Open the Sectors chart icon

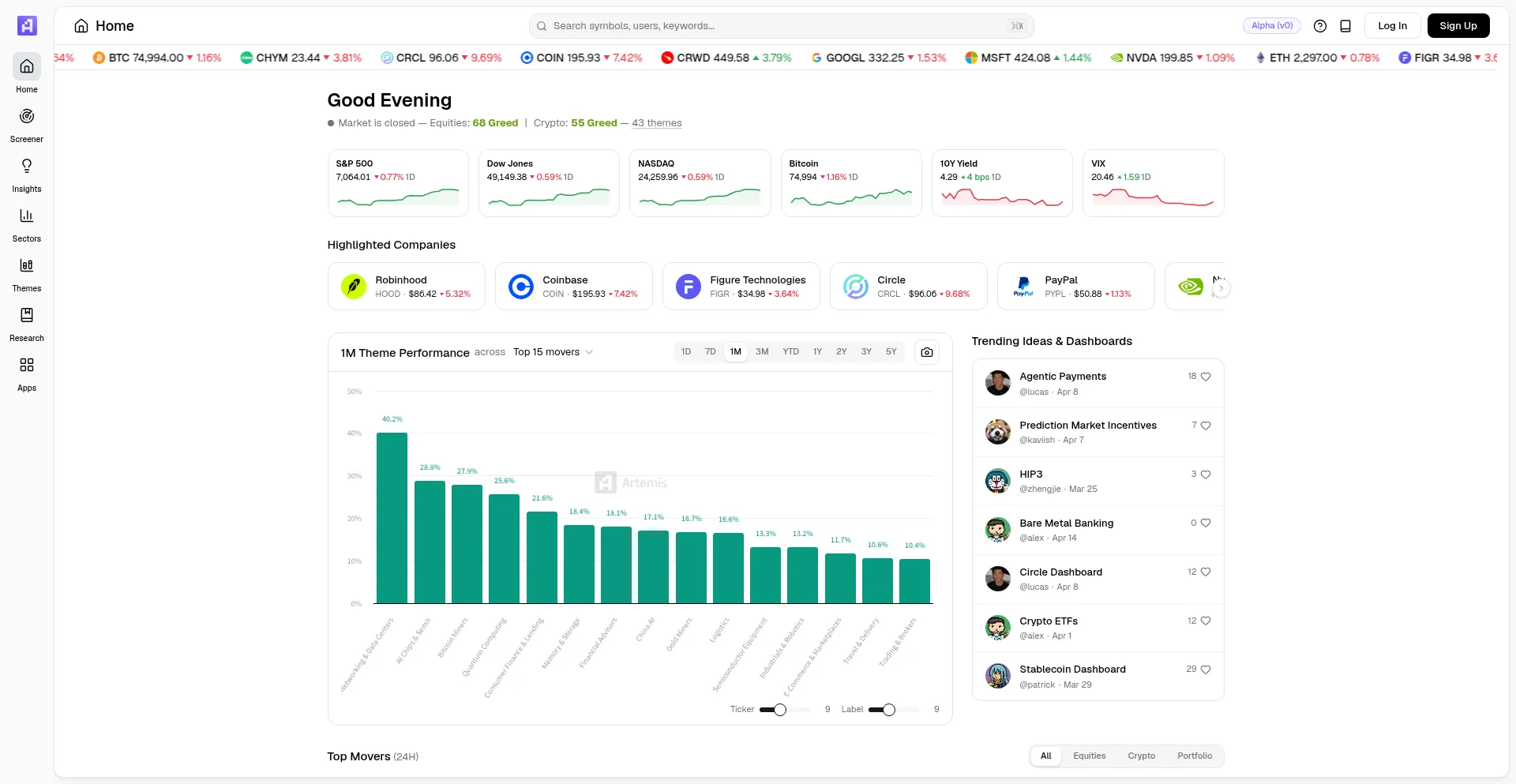click(x=27, y=216)
